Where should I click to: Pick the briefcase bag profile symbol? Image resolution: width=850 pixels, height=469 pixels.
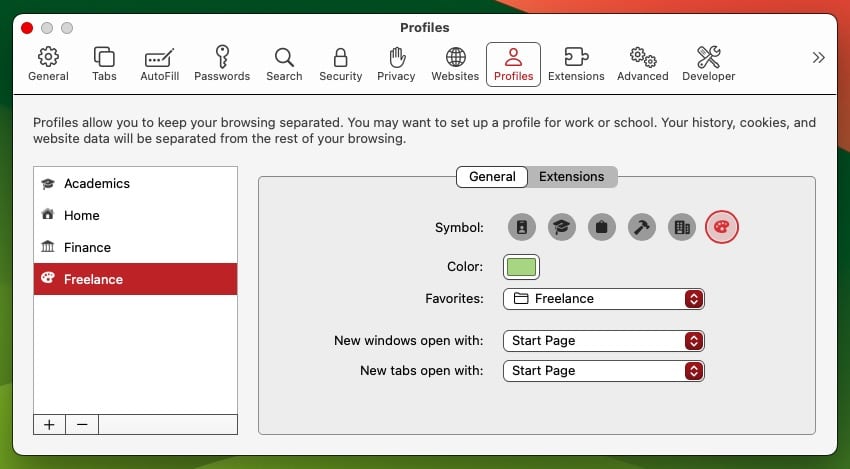point(602,228)
